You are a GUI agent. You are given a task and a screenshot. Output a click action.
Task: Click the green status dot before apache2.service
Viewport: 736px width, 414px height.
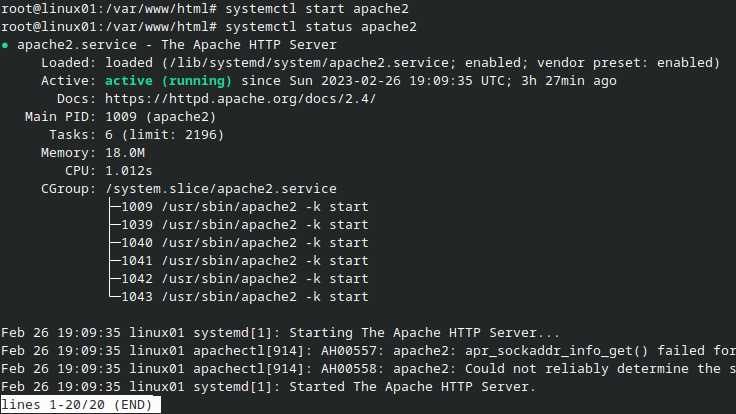[x=6, y=45]
